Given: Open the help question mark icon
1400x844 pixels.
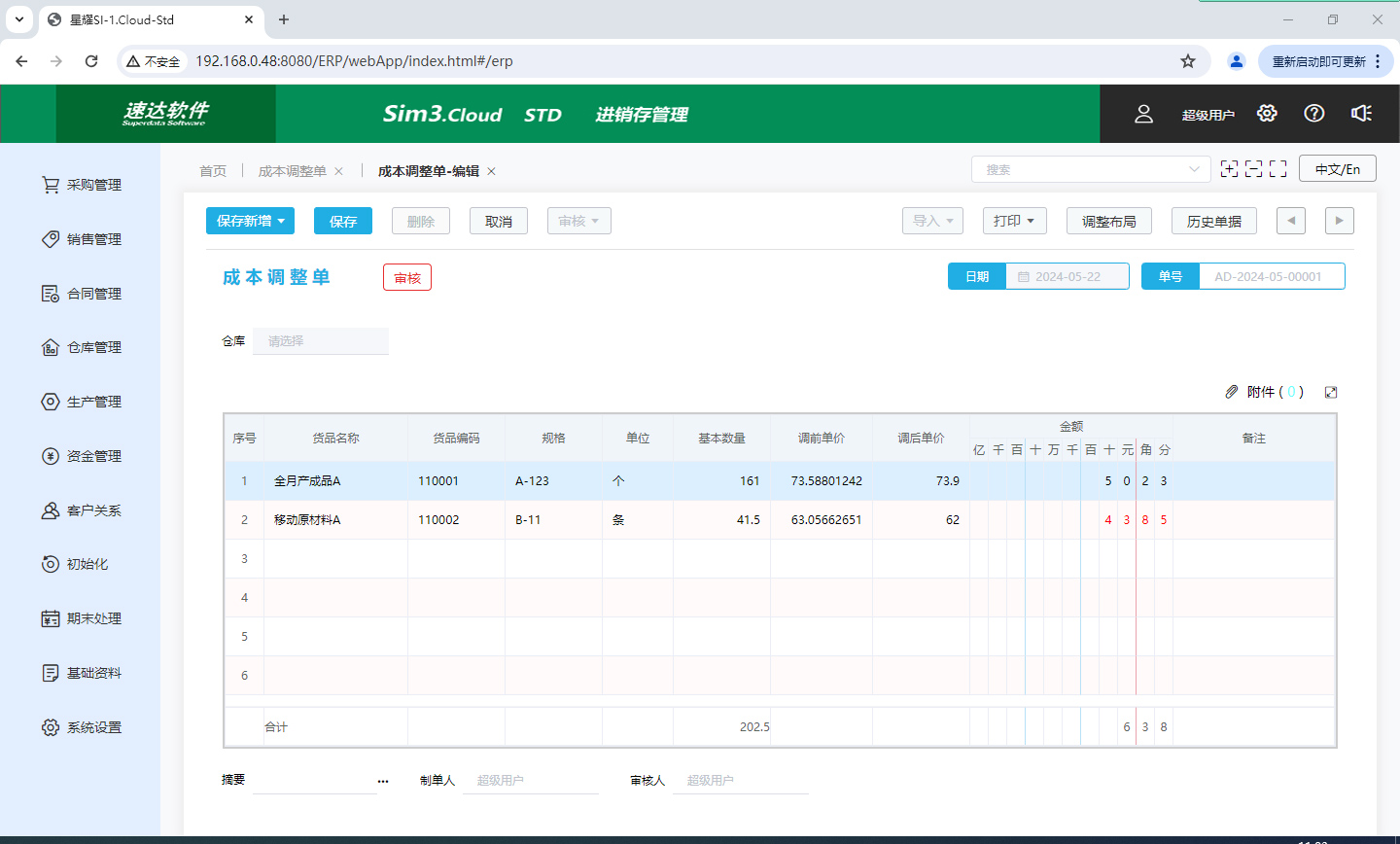Looking at the screenshot, I should [1314, 114].
